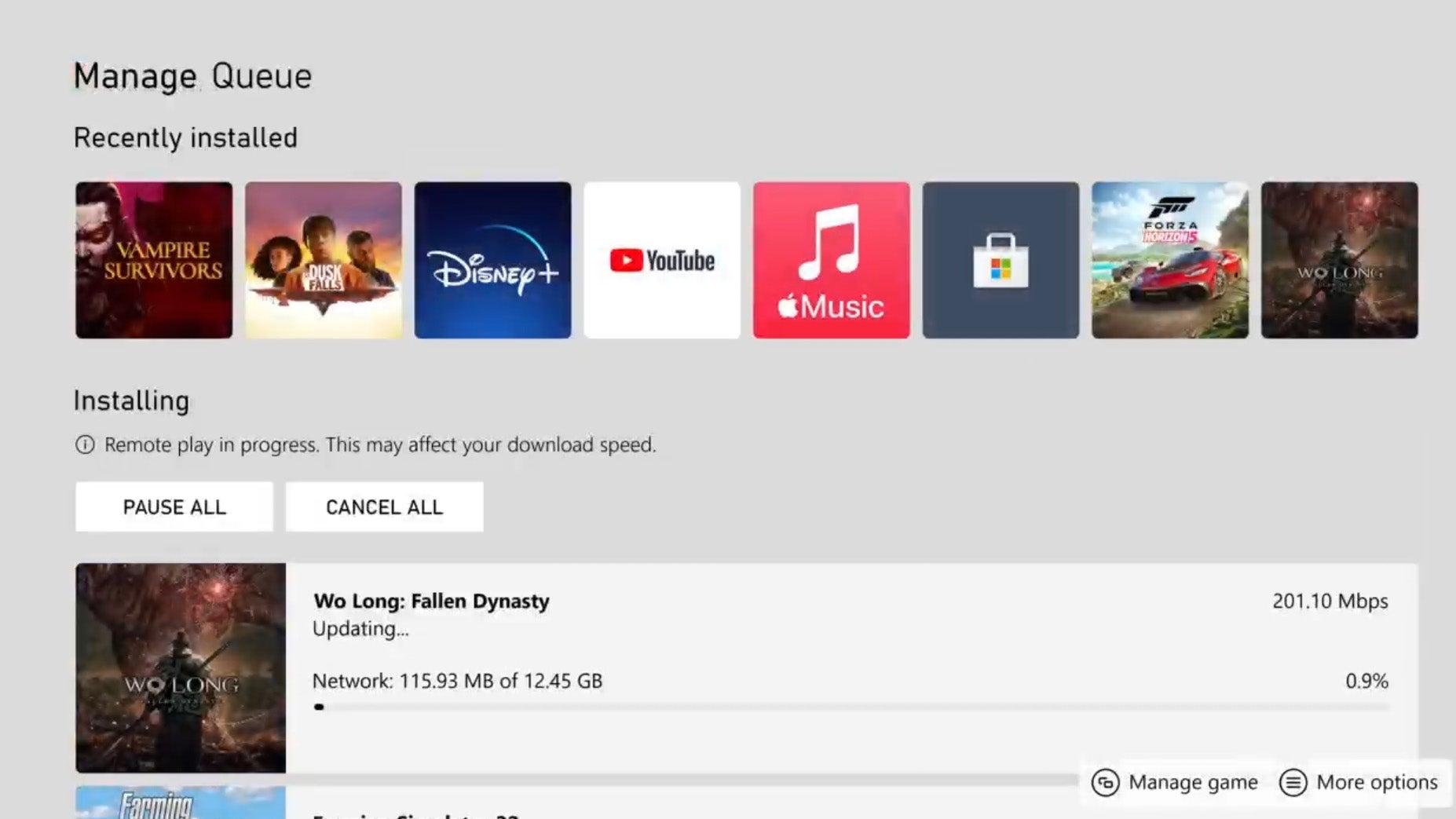Click the Wo Long: Fallen Dynasty title
This screenshot has height=819, width=1456.
click(x=431, y=601)
